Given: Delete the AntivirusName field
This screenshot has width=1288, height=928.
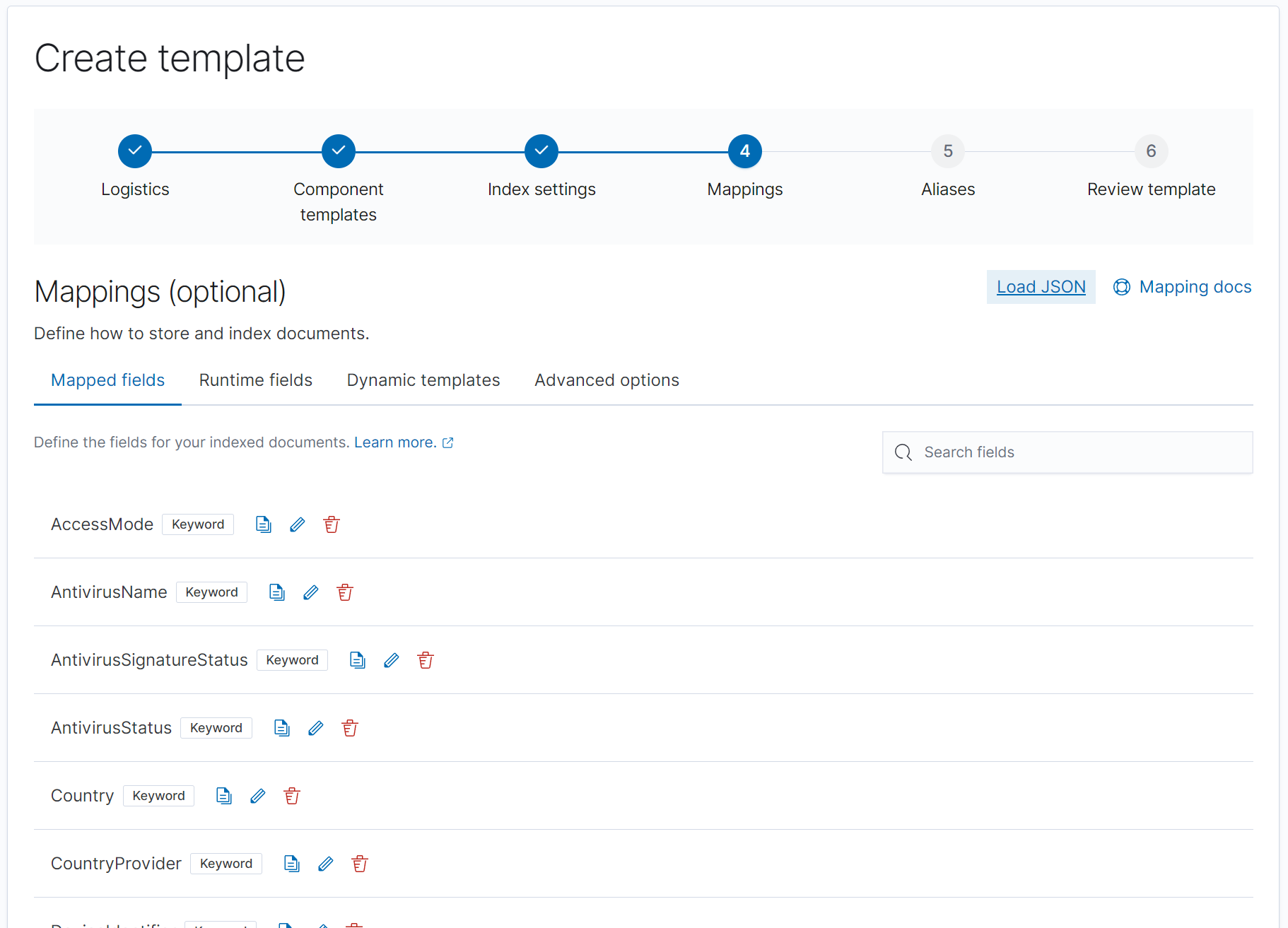Looking at the screenshot, I should point(345,592).
